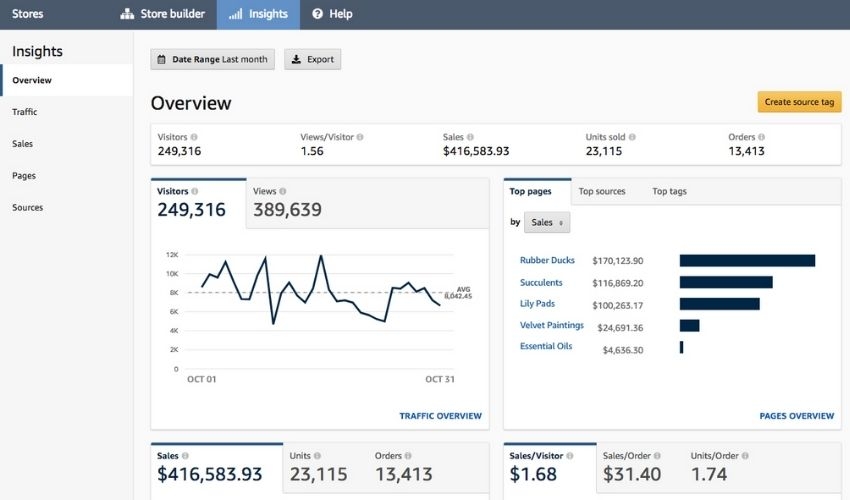
Task: Click the OCT 01 axis label
Action: (202, 379)
